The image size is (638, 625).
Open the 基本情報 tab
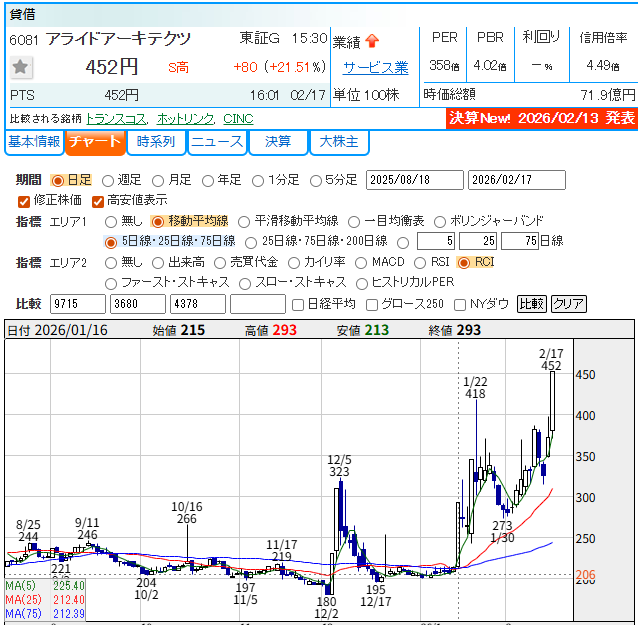(34, 142)
